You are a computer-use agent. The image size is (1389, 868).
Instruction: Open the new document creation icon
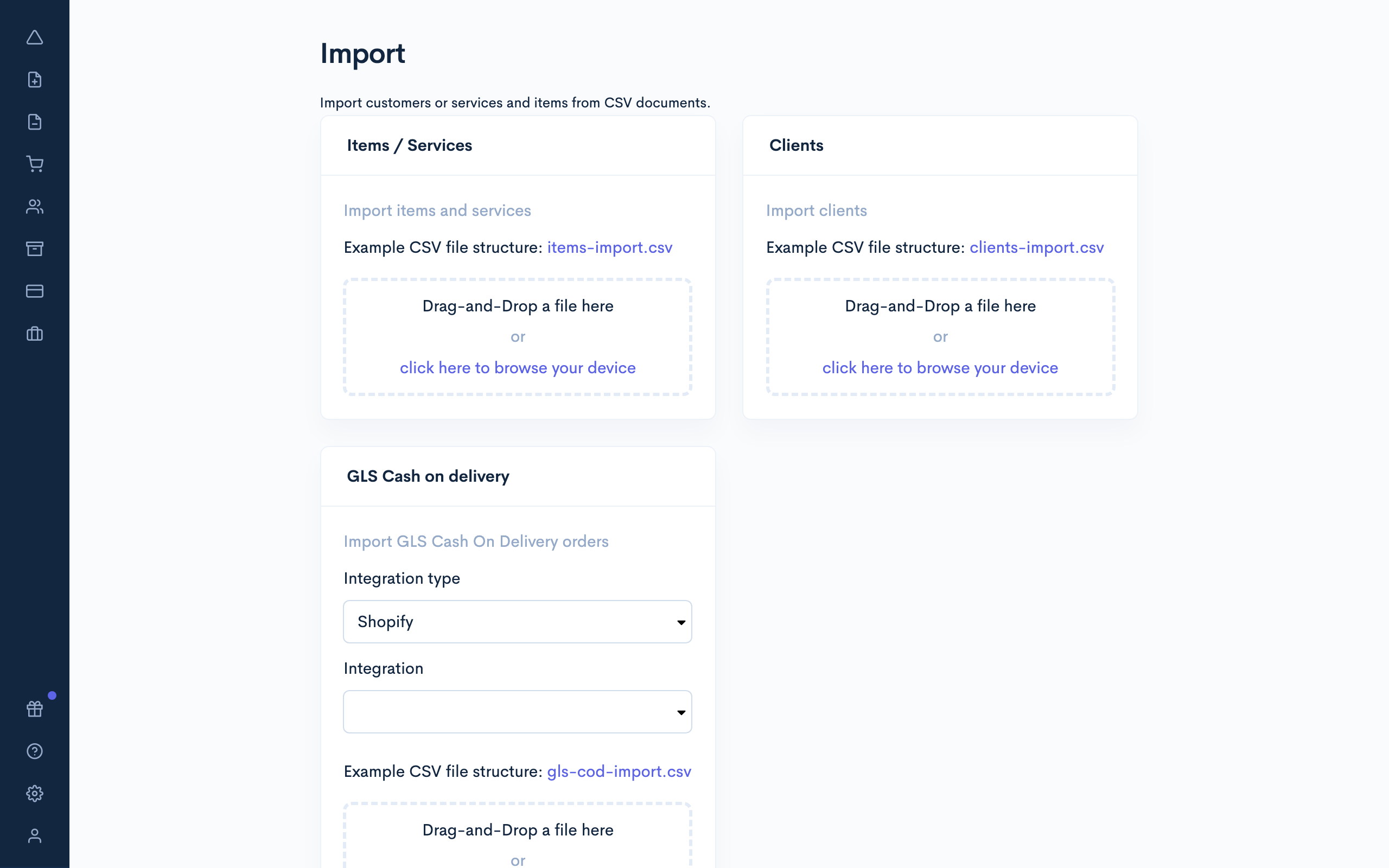[35, 79]
